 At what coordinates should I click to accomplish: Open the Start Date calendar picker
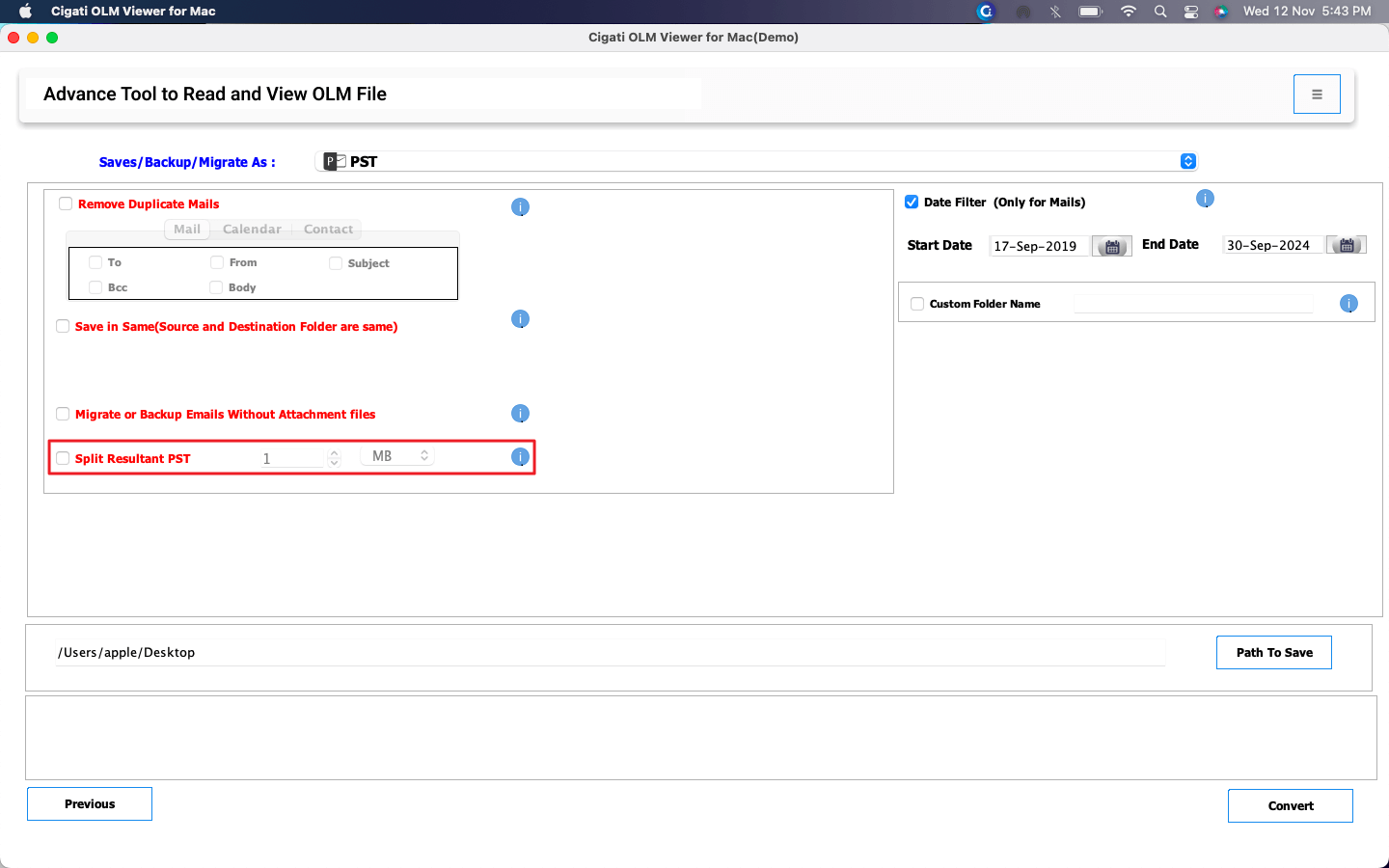[1112, 247]
